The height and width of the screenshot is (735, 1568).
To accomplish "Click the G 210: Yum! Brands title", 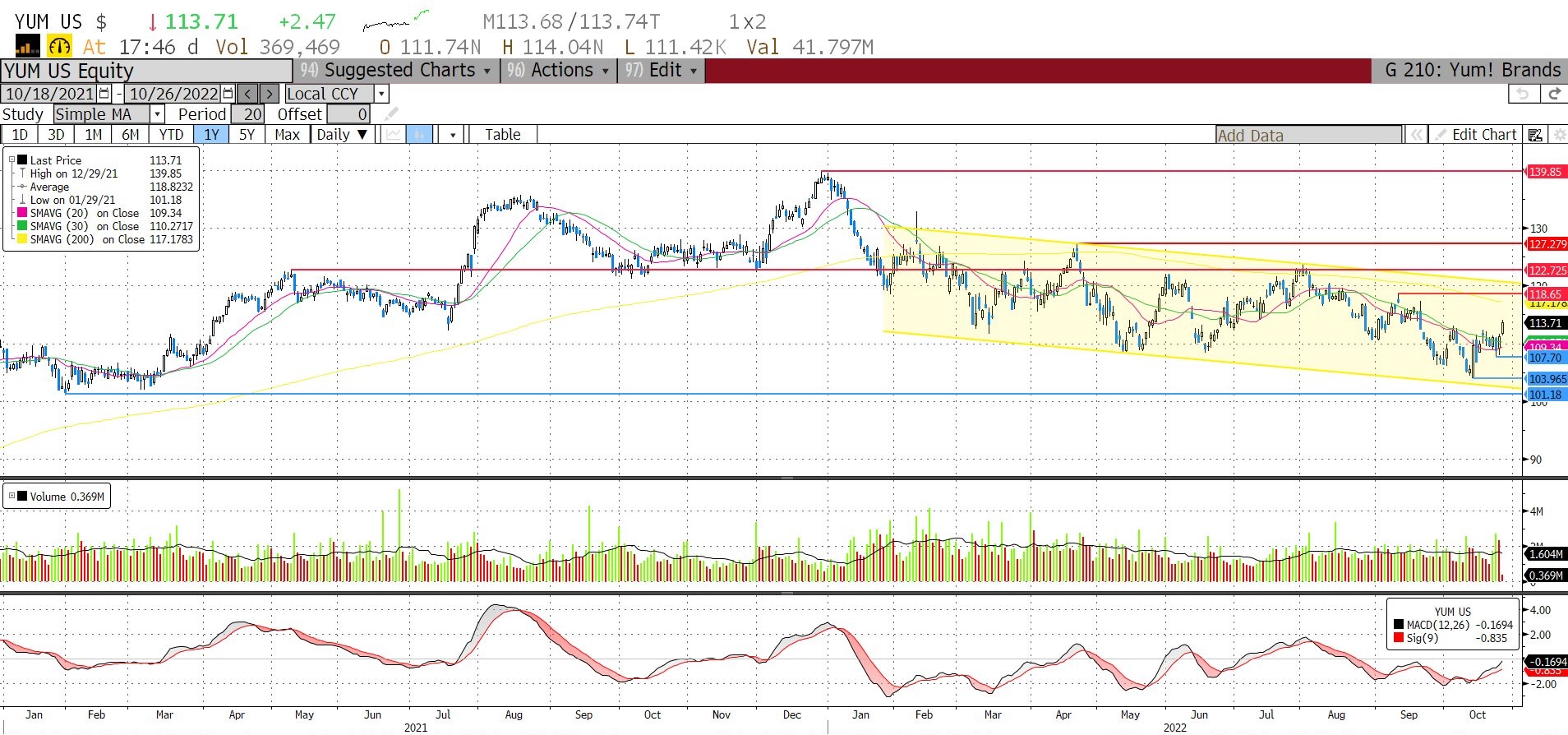I will pyautogui.click(x=1473, y=71).
